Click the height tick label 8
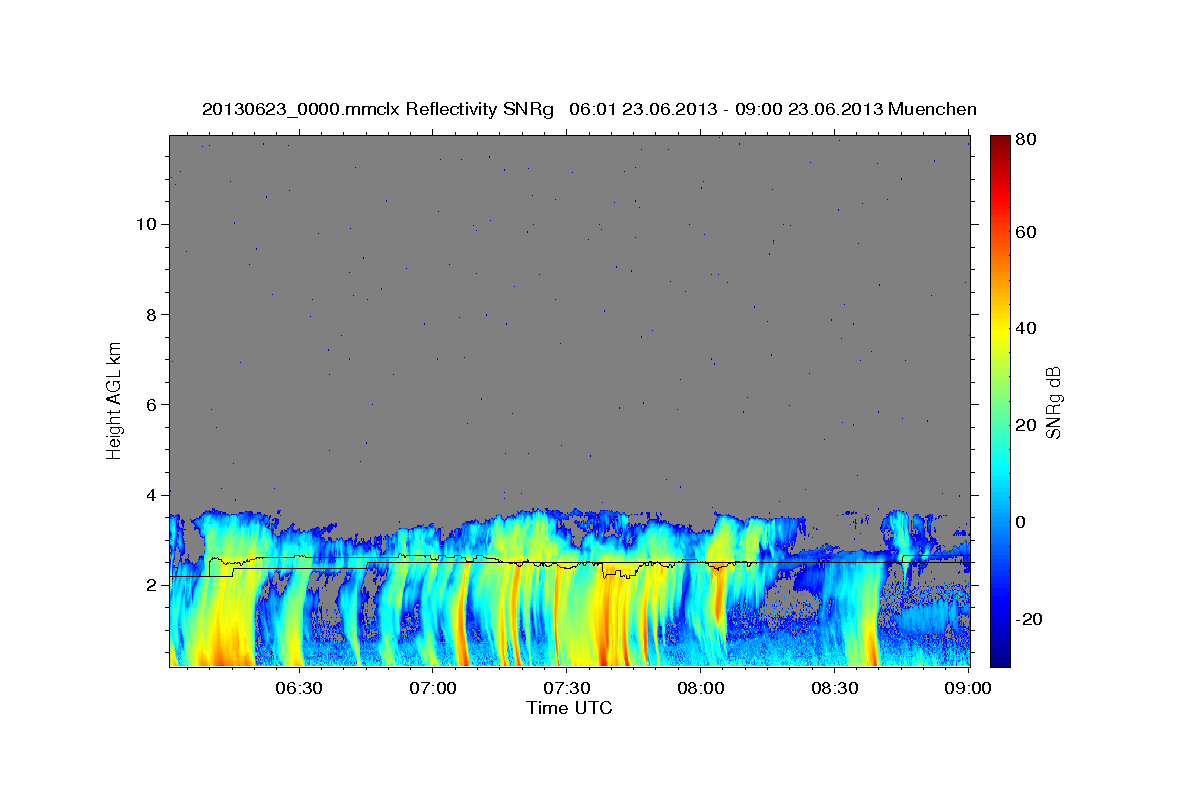 point(149,314)
